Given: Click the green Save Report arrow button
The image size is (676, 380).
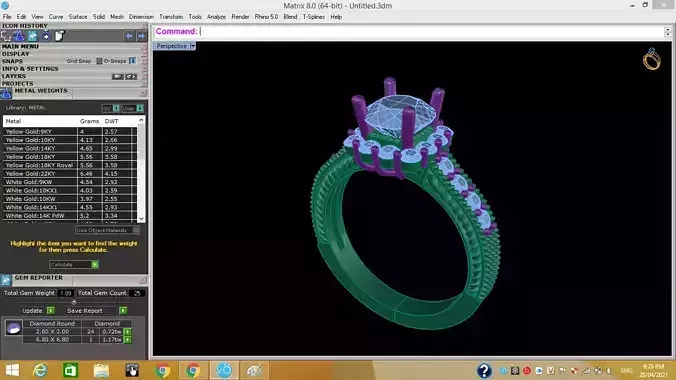Looking at the screenshot, I should (x=123, y=311).
